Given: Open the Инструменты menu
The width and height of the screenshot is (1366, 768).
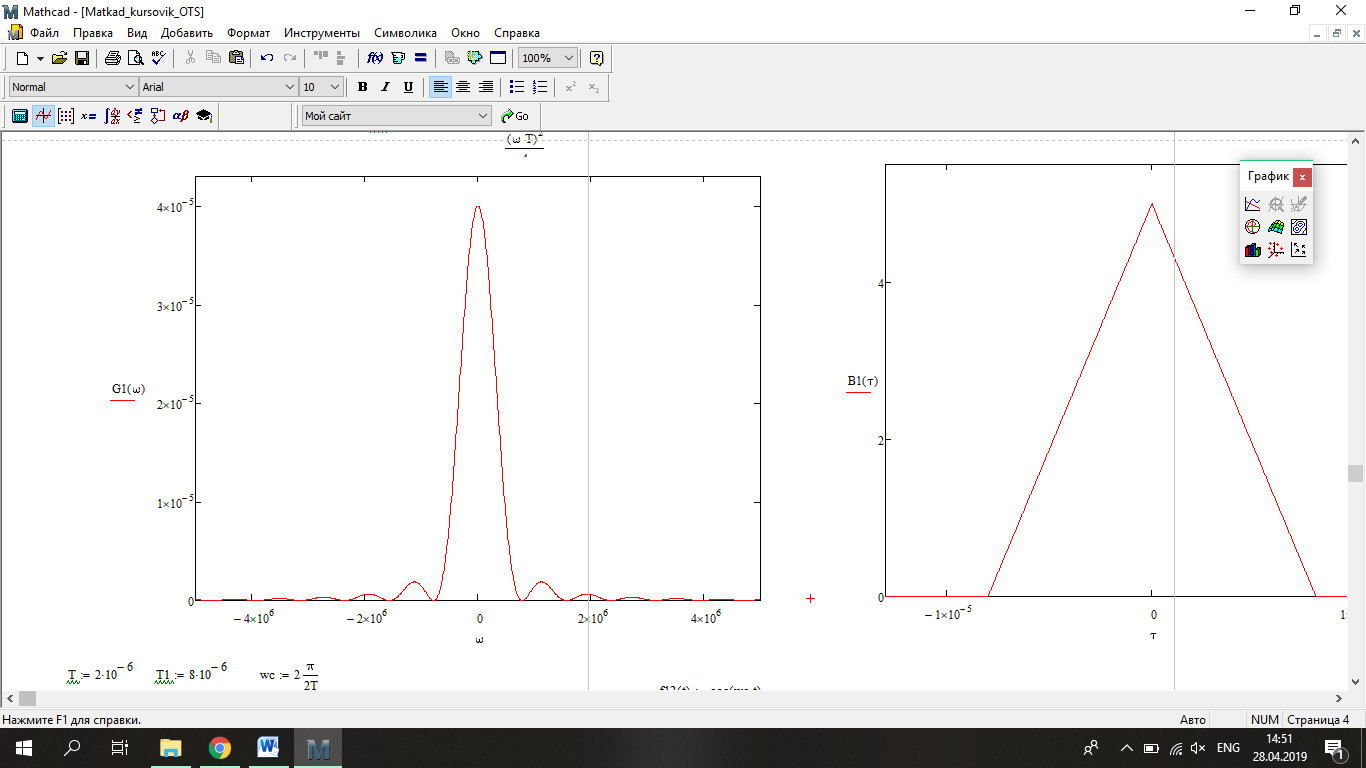Looking at the screenshot, I should click(321, 33).
